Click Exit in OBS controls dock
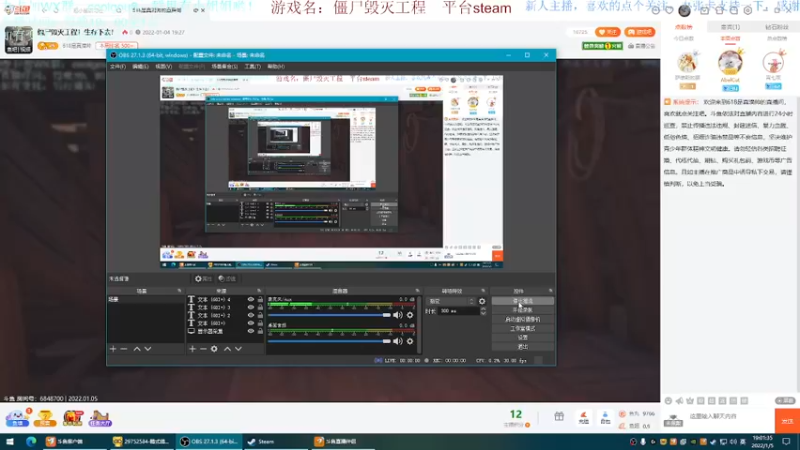The image size is (800, 450). point(522,347)
